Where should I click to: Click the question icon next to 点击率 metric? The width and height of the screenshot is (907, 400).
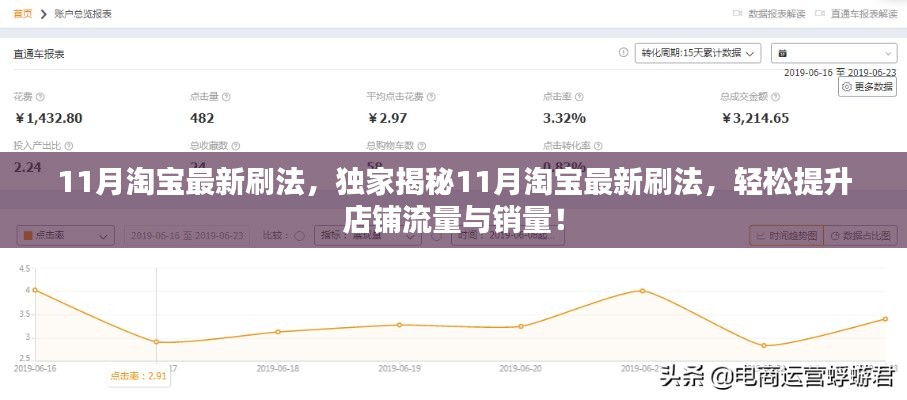pyautogui.click(x=579, y=97)
